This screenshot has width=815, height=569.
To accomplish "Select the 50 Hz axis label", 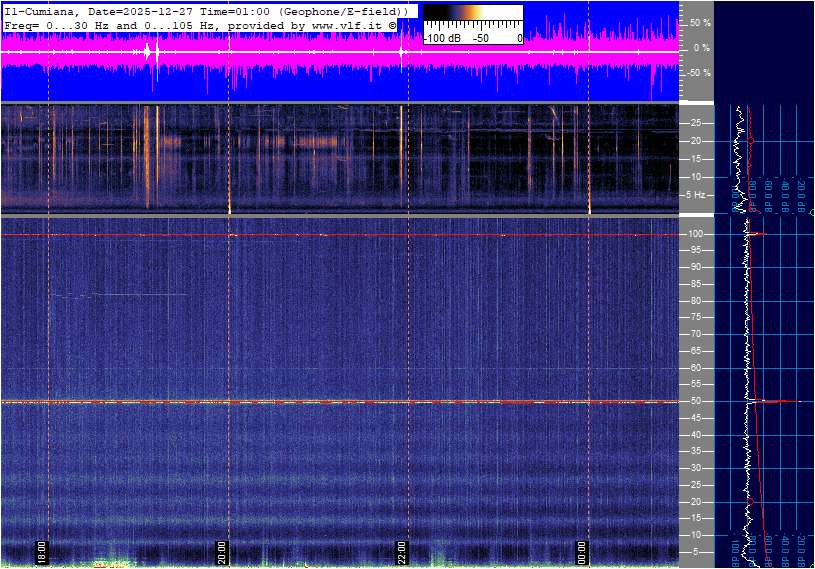I will [x=695, y=401].
